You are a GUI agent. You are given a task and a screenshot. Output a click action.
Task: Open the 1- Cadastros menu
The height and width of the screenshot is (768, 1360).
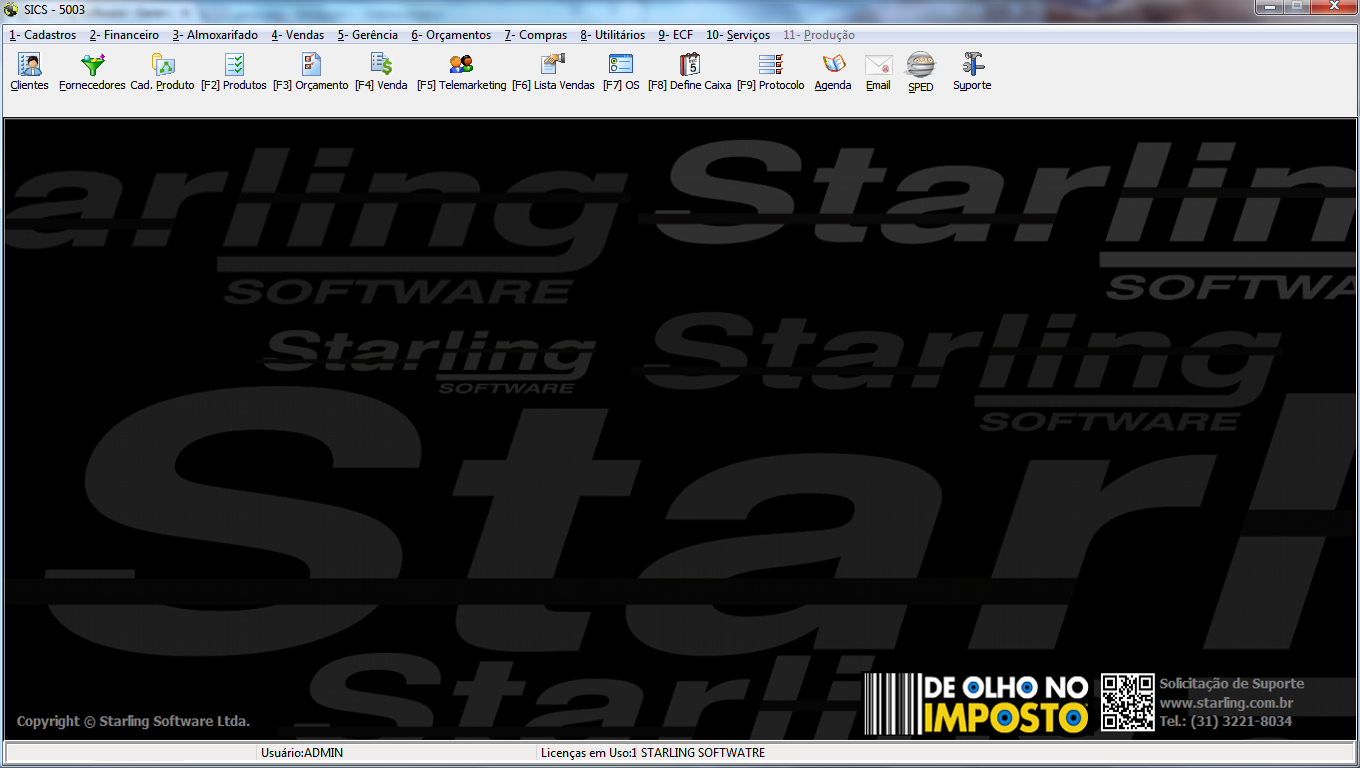pos(42,35)
